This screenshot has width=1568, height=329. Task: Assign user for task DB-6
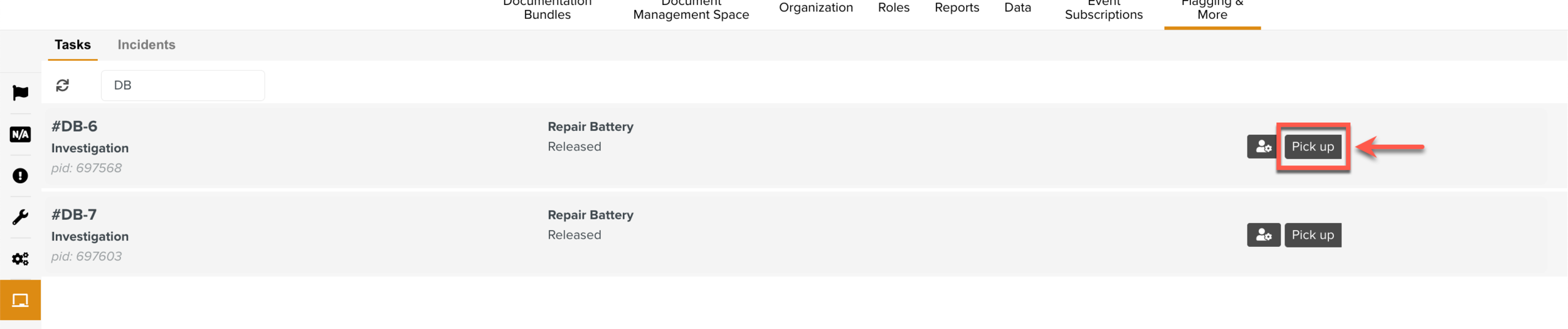tap(1263, 147)
